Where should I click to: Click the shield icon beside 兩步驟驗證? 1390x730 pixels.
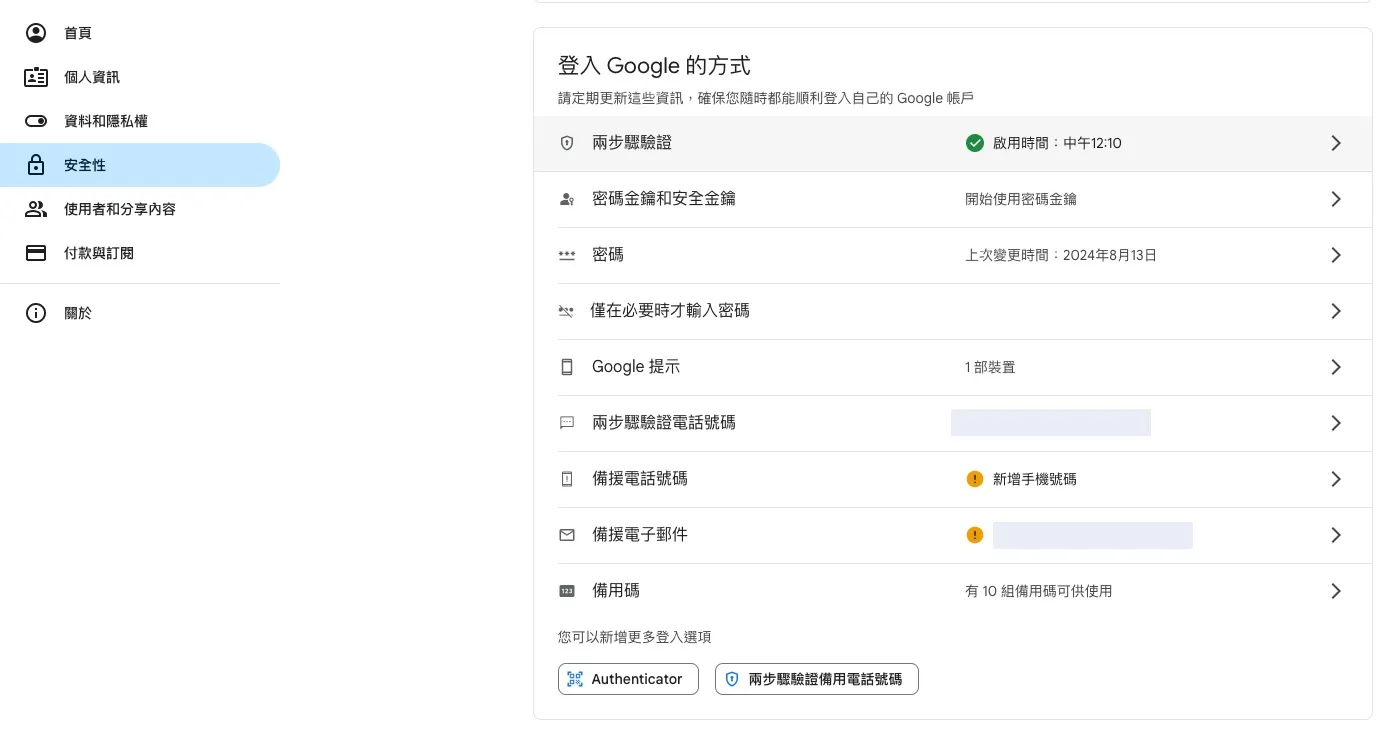(567, 143)
